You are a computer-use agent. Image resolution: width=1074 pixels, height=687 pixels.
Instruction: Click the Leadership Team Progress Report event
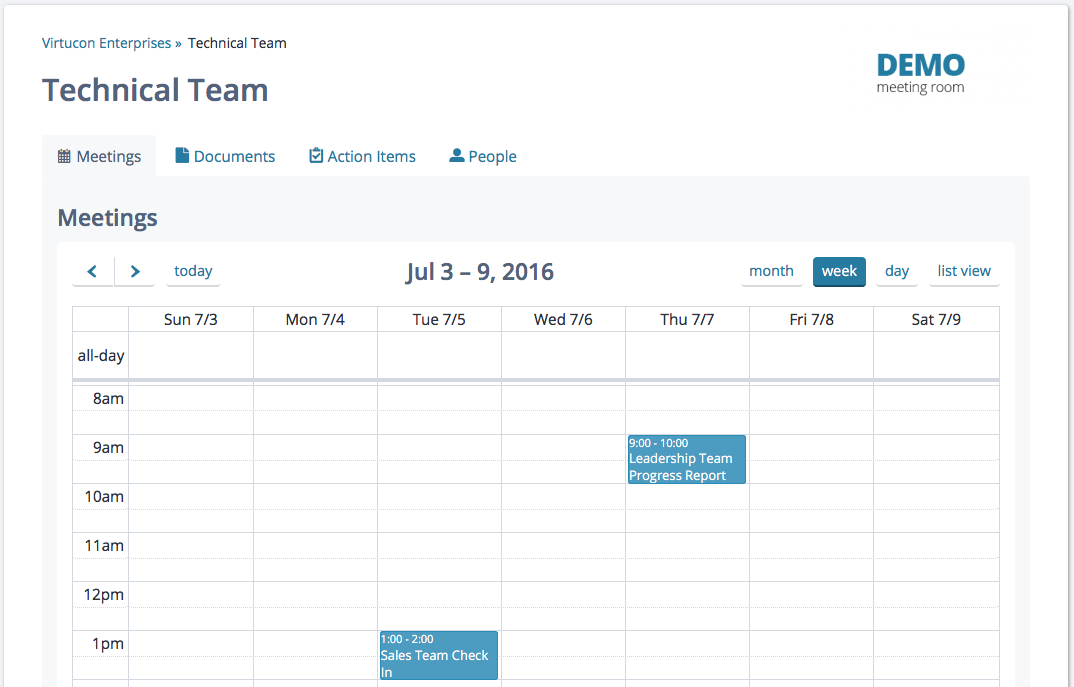click(x=686, y=459)
